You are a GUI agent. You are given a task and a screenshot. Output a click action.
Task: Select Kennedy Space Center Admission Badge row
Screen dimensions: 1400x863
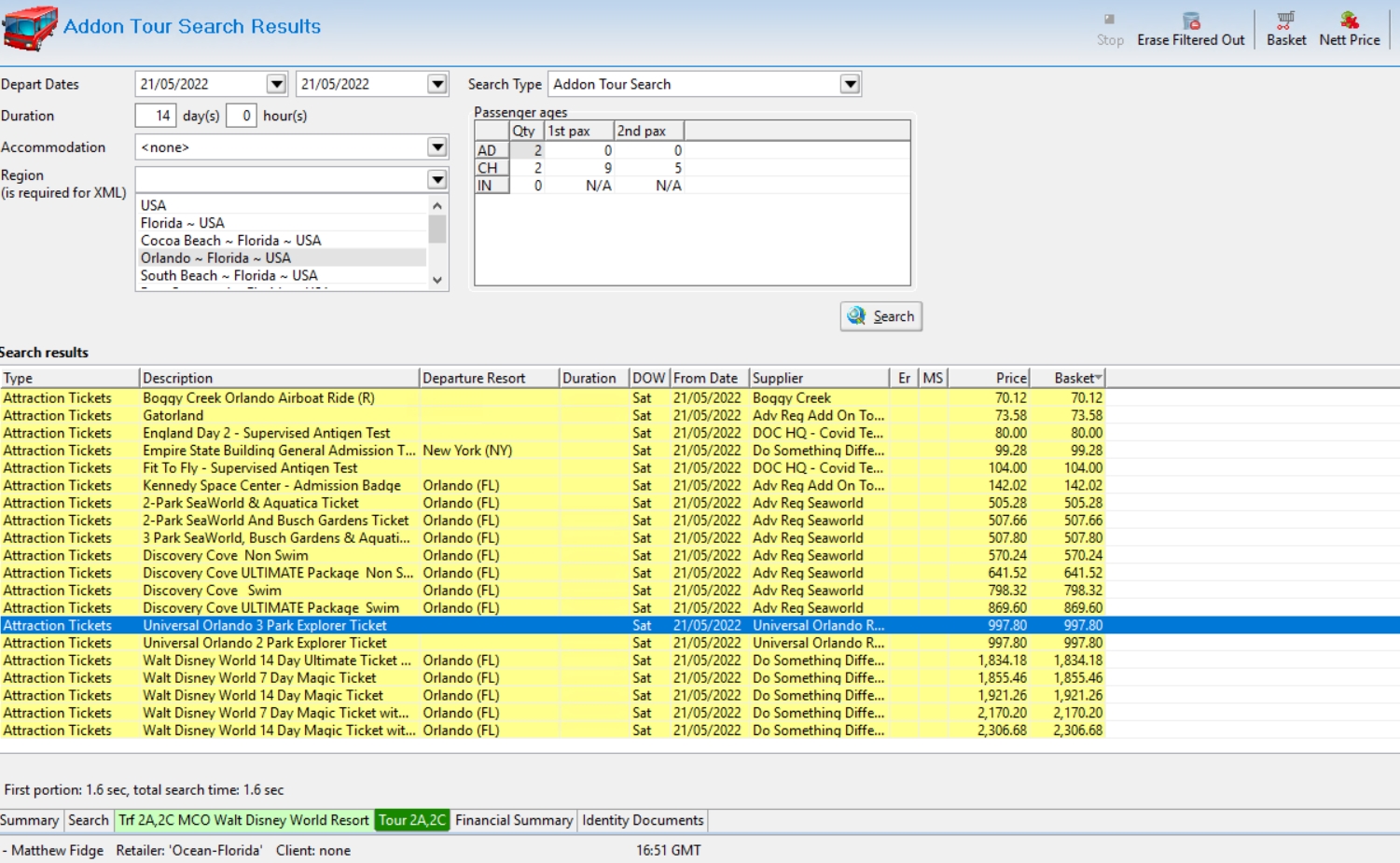tap(271, 485)
